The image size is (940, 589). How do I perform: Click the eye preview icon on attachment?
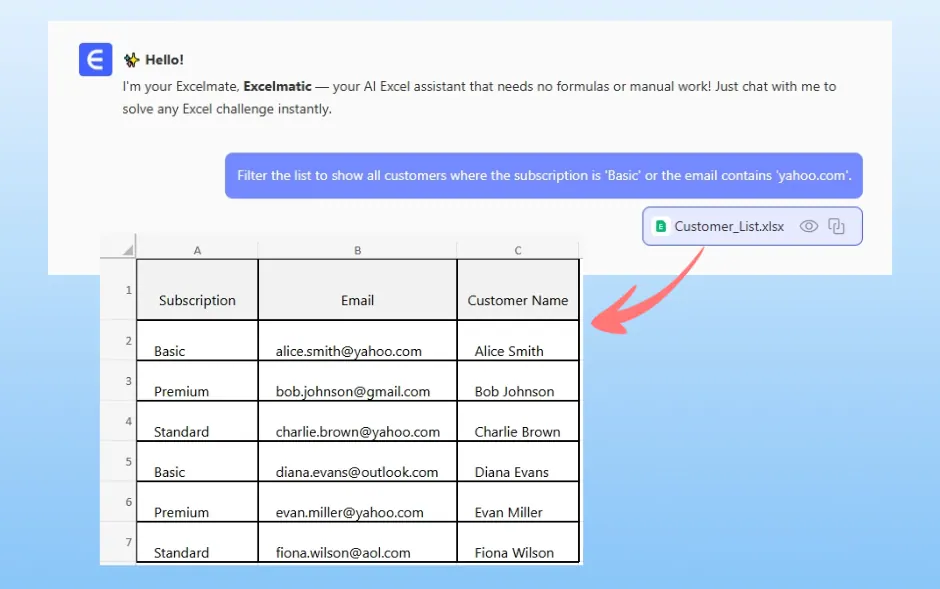[809, 226]
